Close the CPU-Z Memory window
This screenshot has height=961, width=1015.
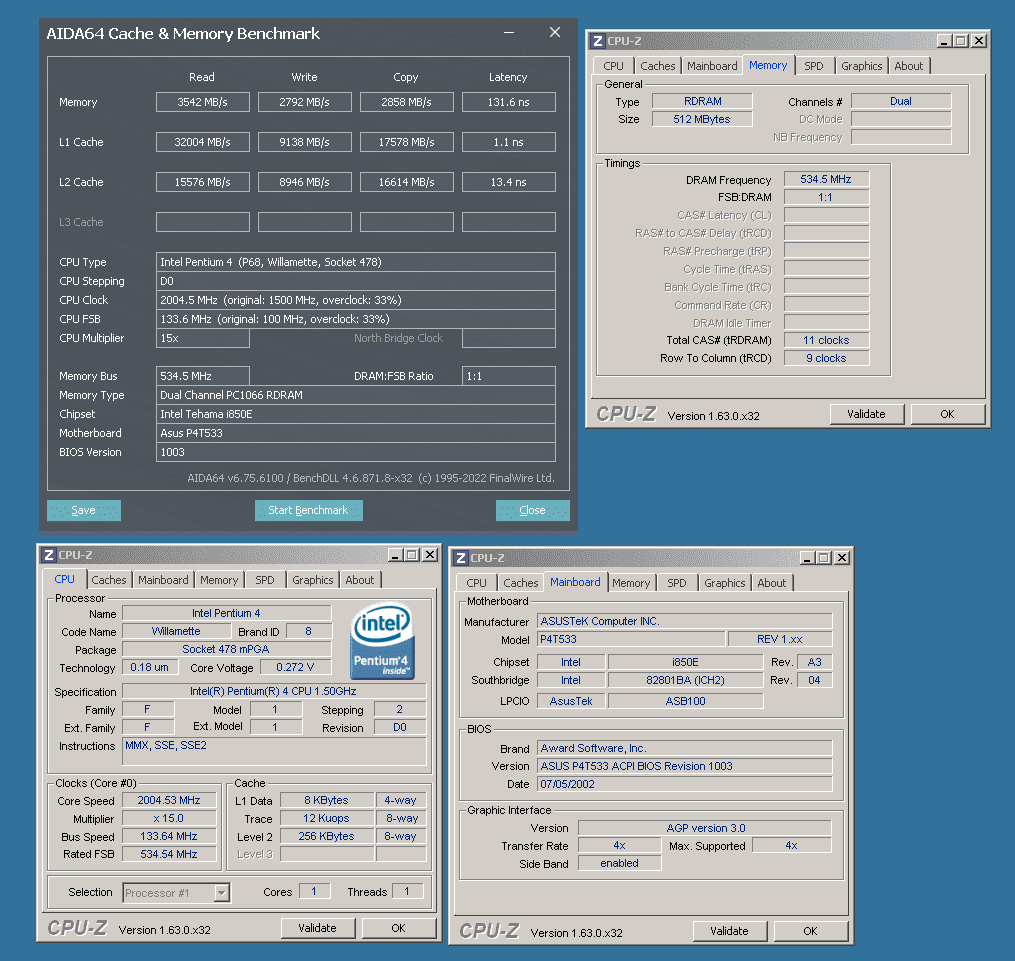pos(979,41)
